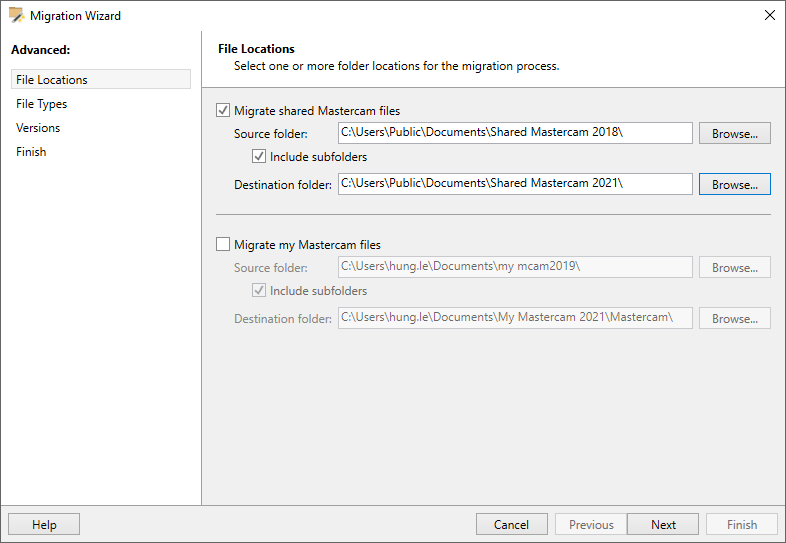
Task: Uncheck Include subfolders under shared files
Action: pyautogui.click(x=259, y=156)
